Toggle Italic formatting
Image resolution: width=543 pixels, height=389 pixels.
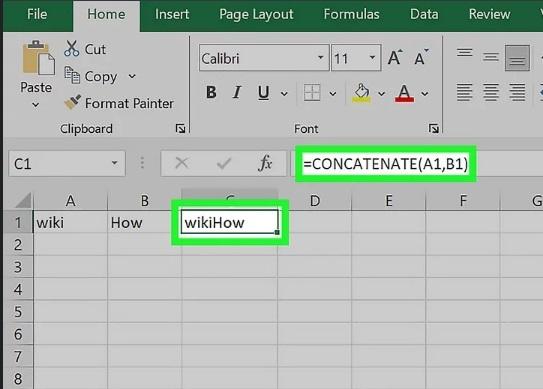[x=237, y=92]
